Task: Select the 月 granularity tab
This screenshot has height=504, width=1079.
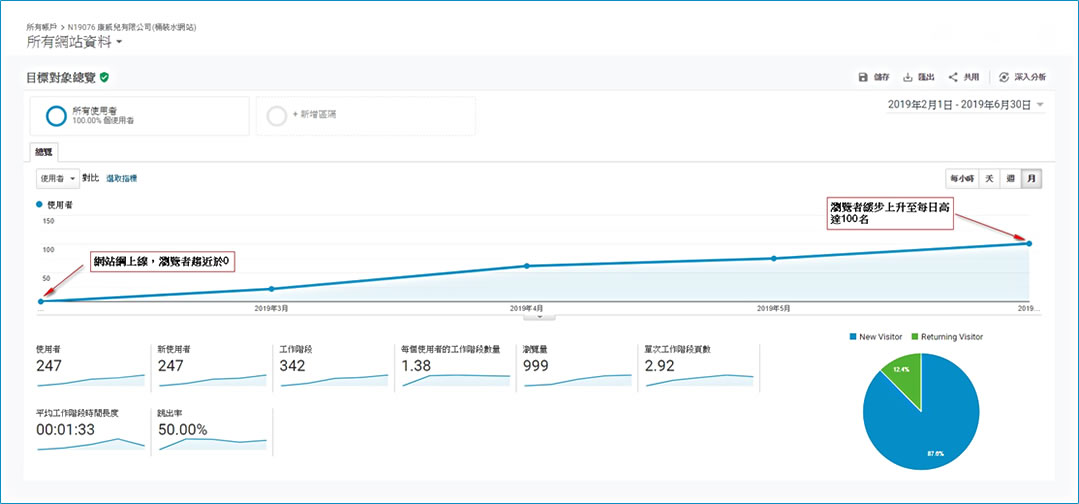Action: pyautogui.click(x=1031, y=179)
